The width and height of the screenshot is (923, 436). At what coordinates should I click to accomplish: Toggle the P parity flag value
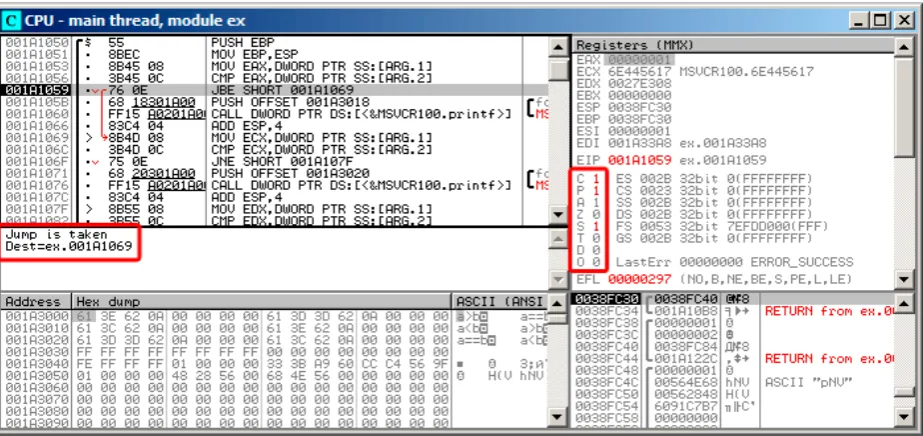pyautogui.click(x=595, y=190)
